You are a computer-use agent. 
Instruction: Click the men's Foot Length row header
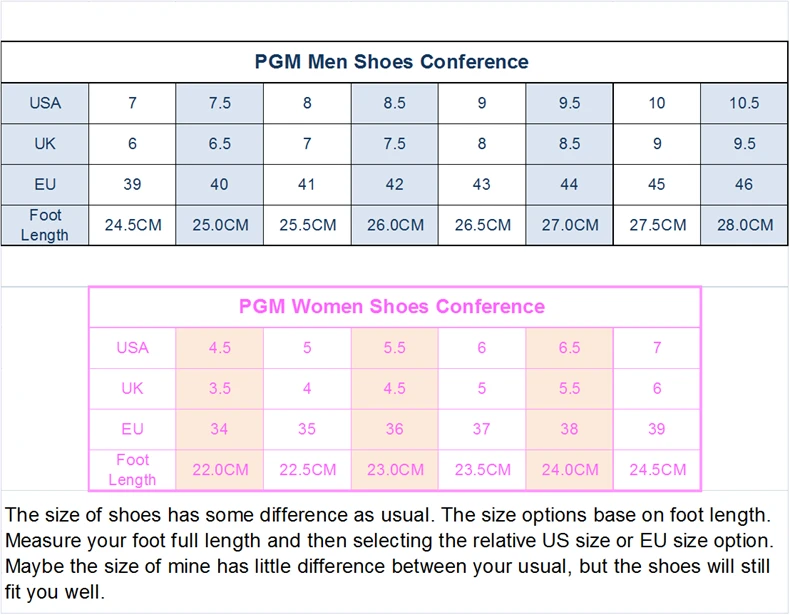[45, 225]
